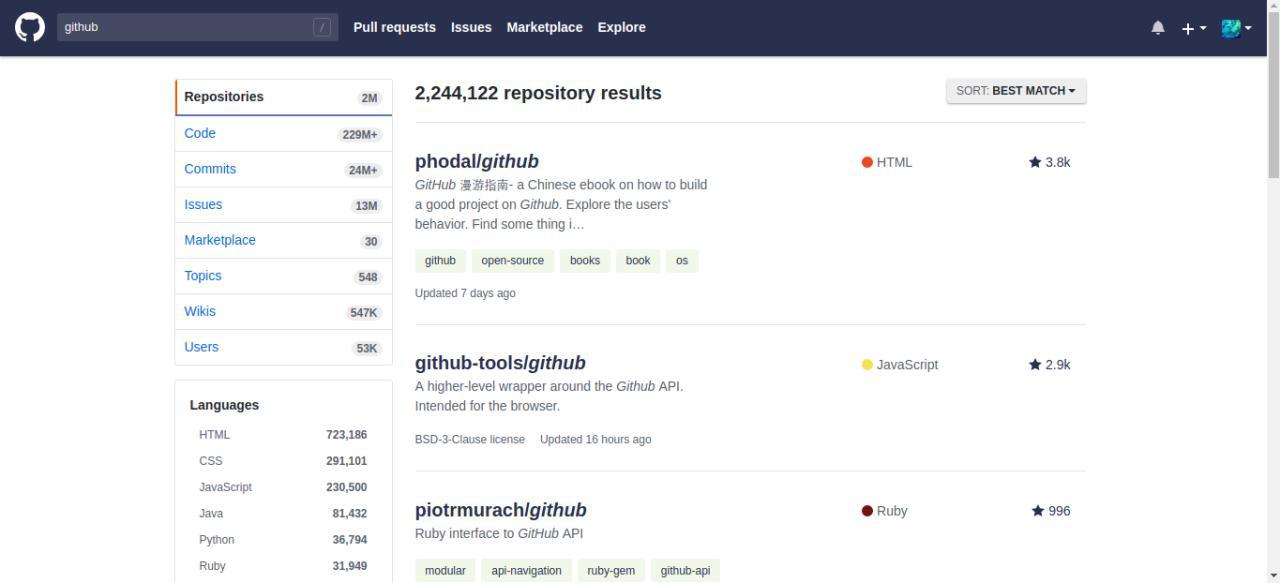Open the Sort: Best match dropdown

tap(1016, 91)
